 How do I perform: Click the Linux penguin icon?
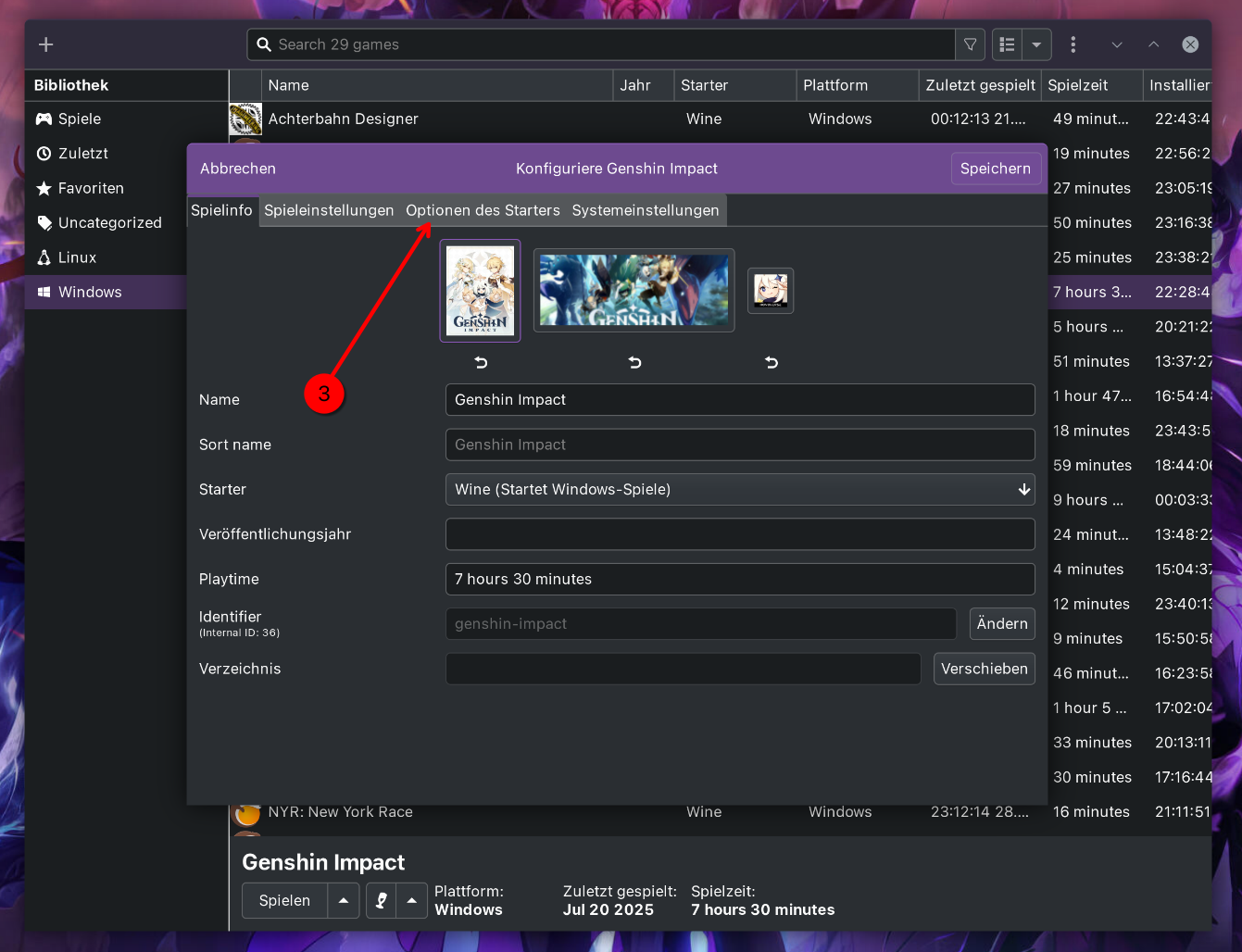tap(44, 257)
